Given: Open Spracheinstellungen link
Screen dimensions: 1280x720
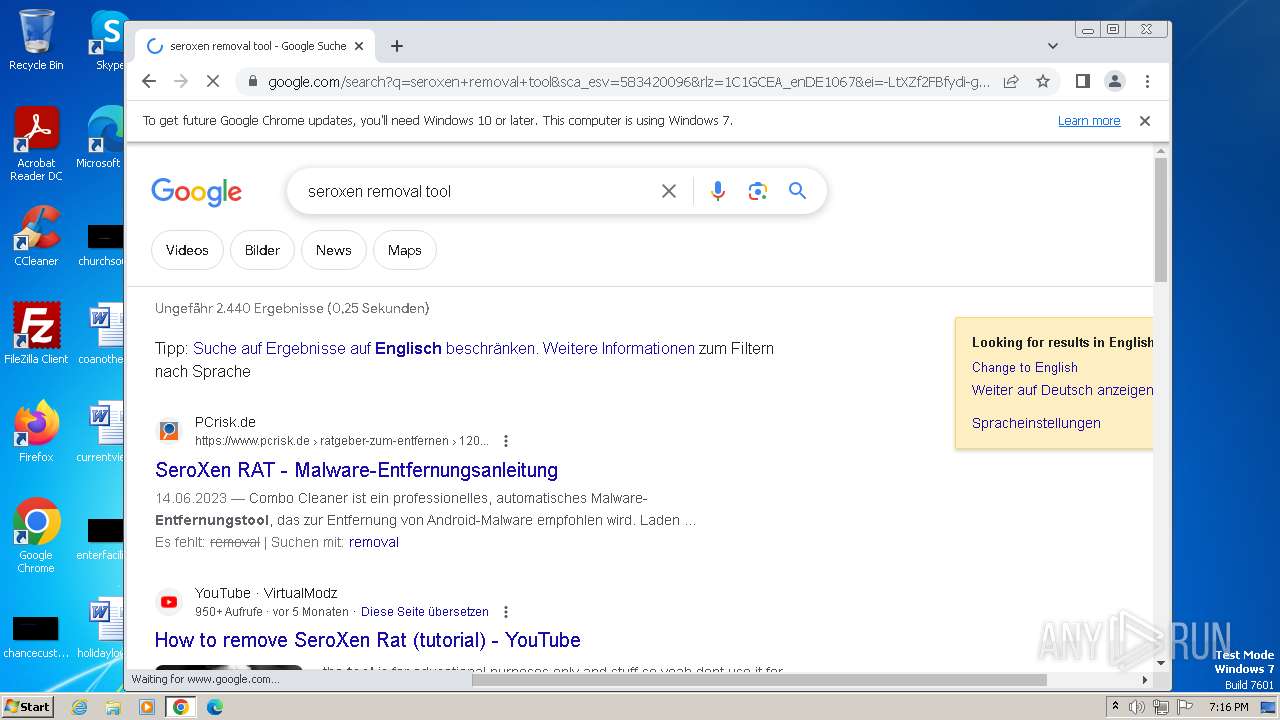Looking at the screenshot, I should 1036,423.
